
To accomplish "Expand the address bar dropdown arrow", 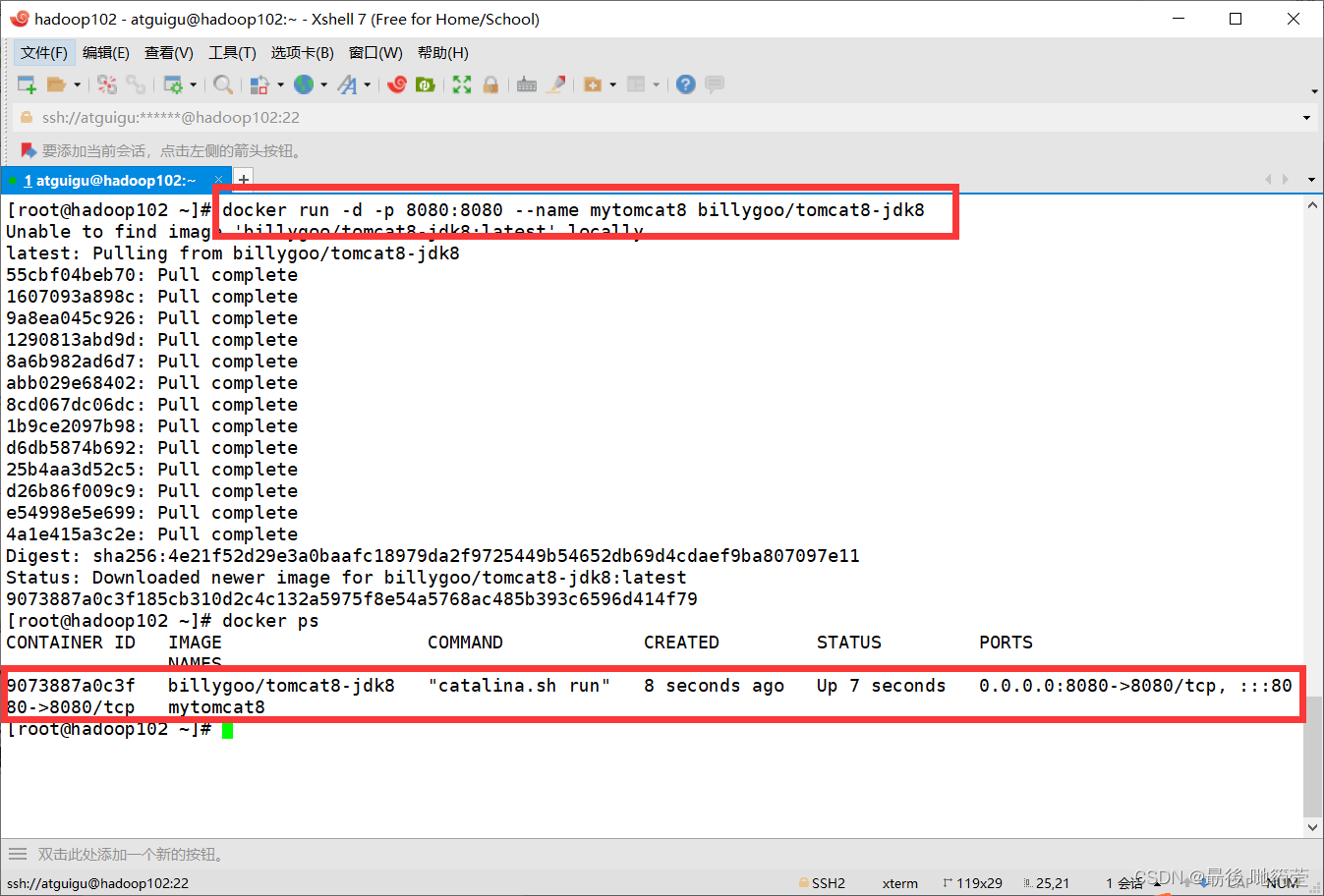I will 1306,118.
